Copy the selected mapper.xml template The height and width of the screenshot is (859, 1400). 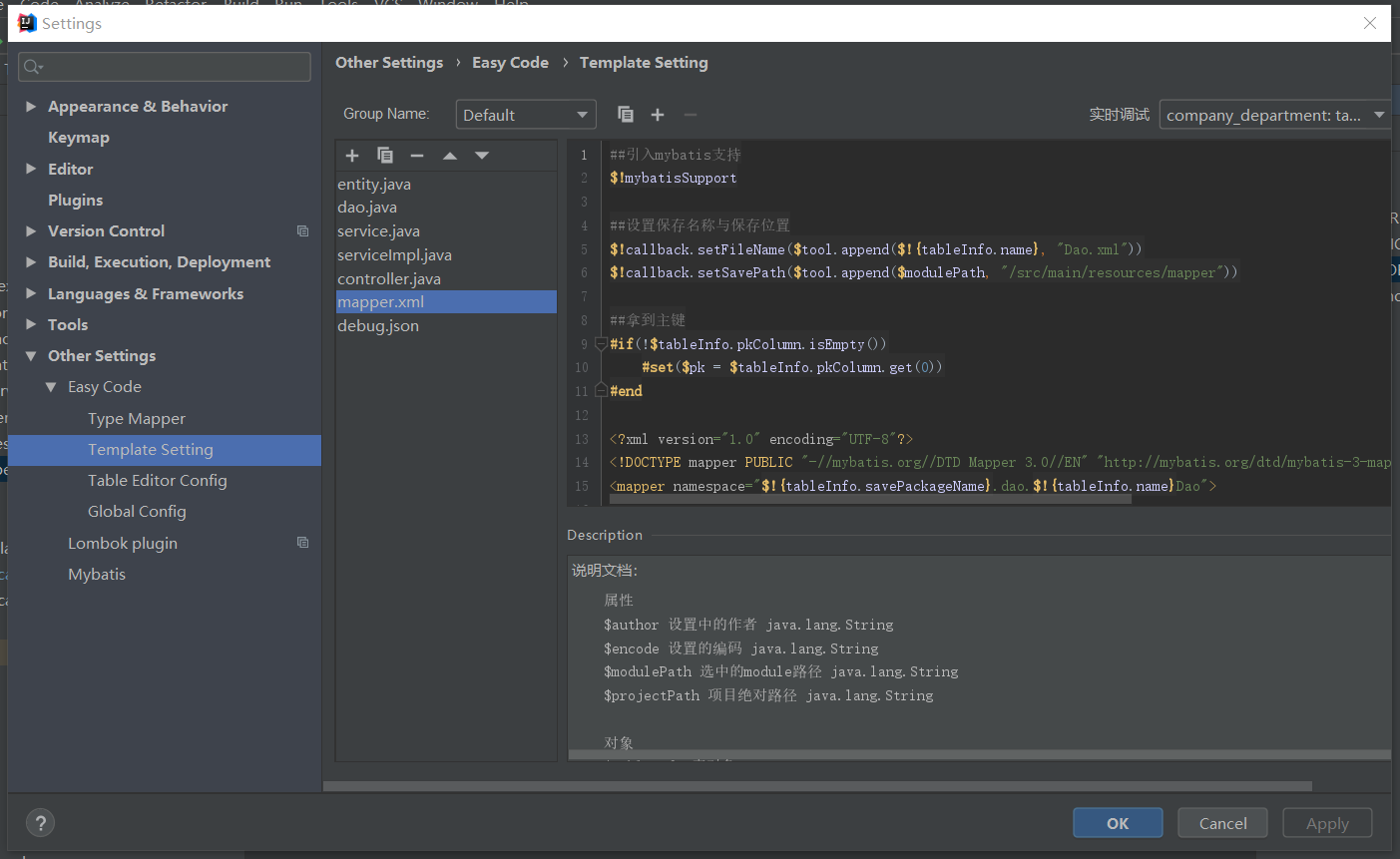(x=385, y=156)
